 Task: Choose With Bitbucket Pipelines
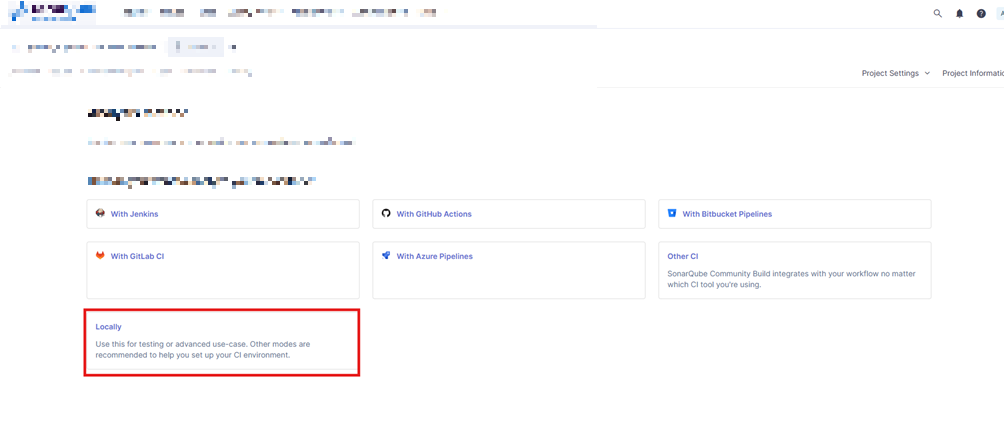[727, 214]
